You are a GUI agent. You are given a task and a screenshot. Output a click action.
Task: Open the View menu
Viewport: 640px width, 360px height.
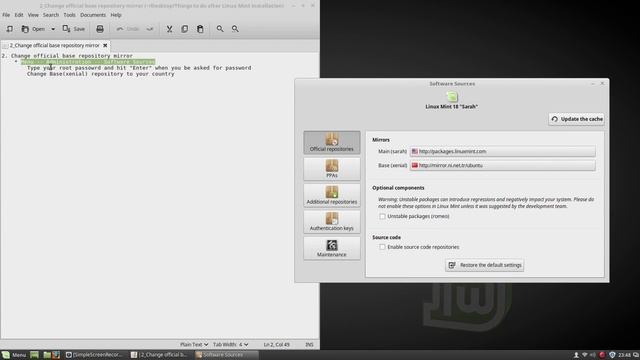click(33, 15)
